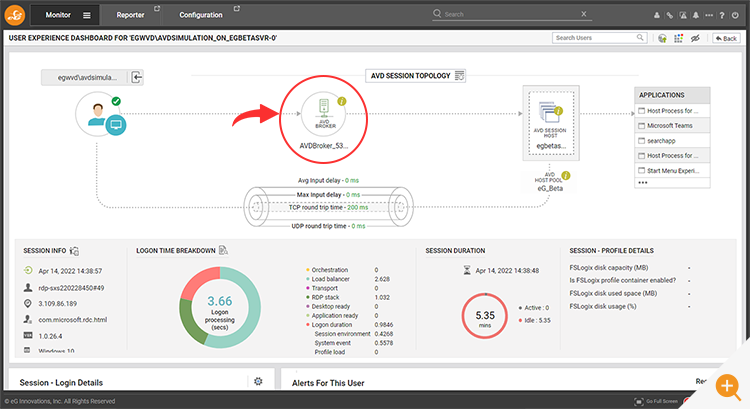Click the AVD Broker node icon
750x409 pixels.
click(x=324, y=114)
